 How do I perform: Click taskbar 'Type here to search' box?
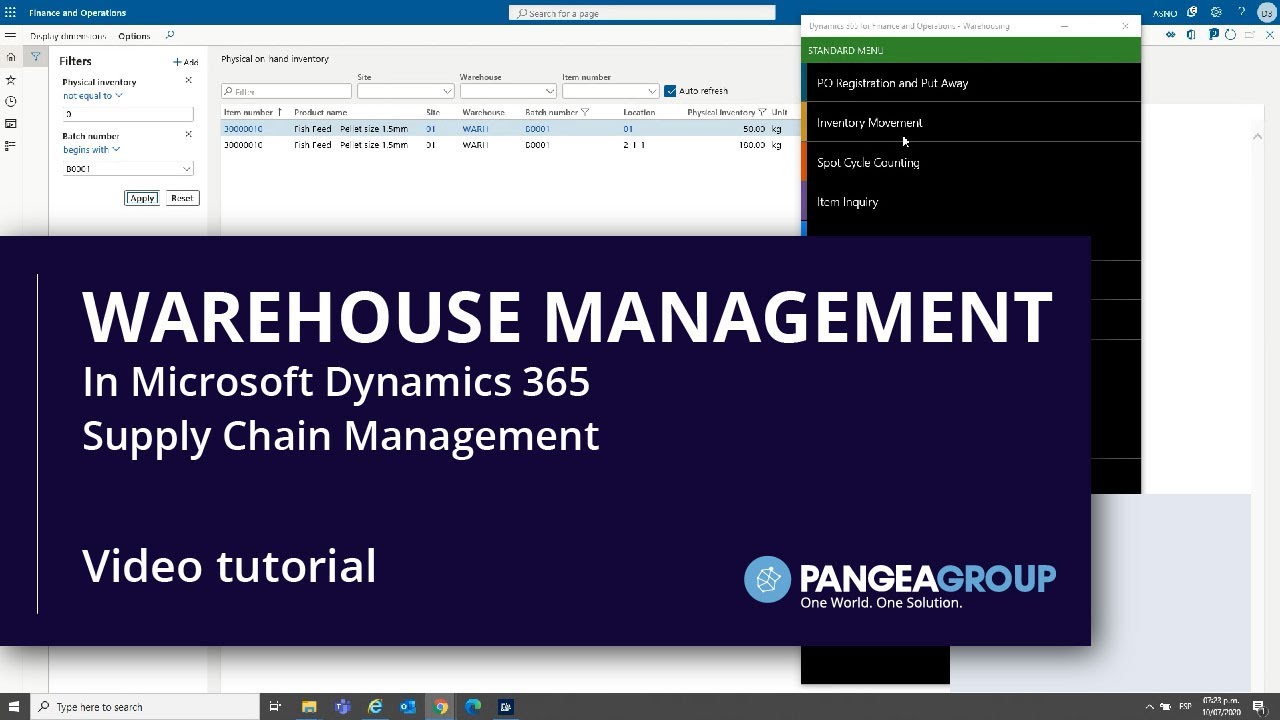click(x=143, y=707)
